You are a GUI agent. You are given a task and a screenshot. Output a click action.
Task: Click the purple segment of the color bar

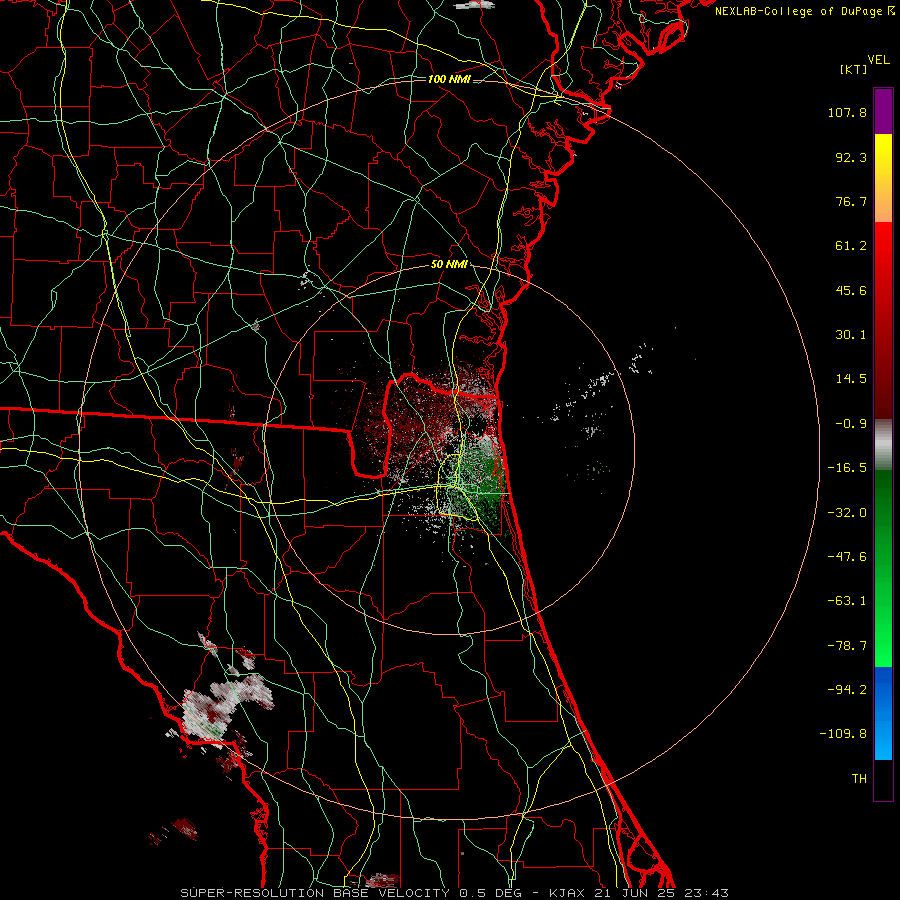(883, 111)
